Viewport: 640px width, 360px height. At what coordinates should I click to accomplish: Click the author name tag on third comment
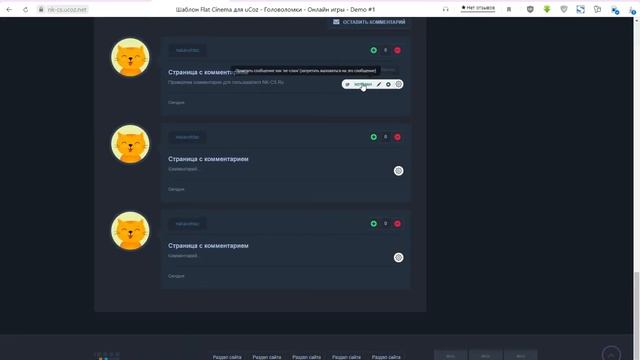(187, 224)
